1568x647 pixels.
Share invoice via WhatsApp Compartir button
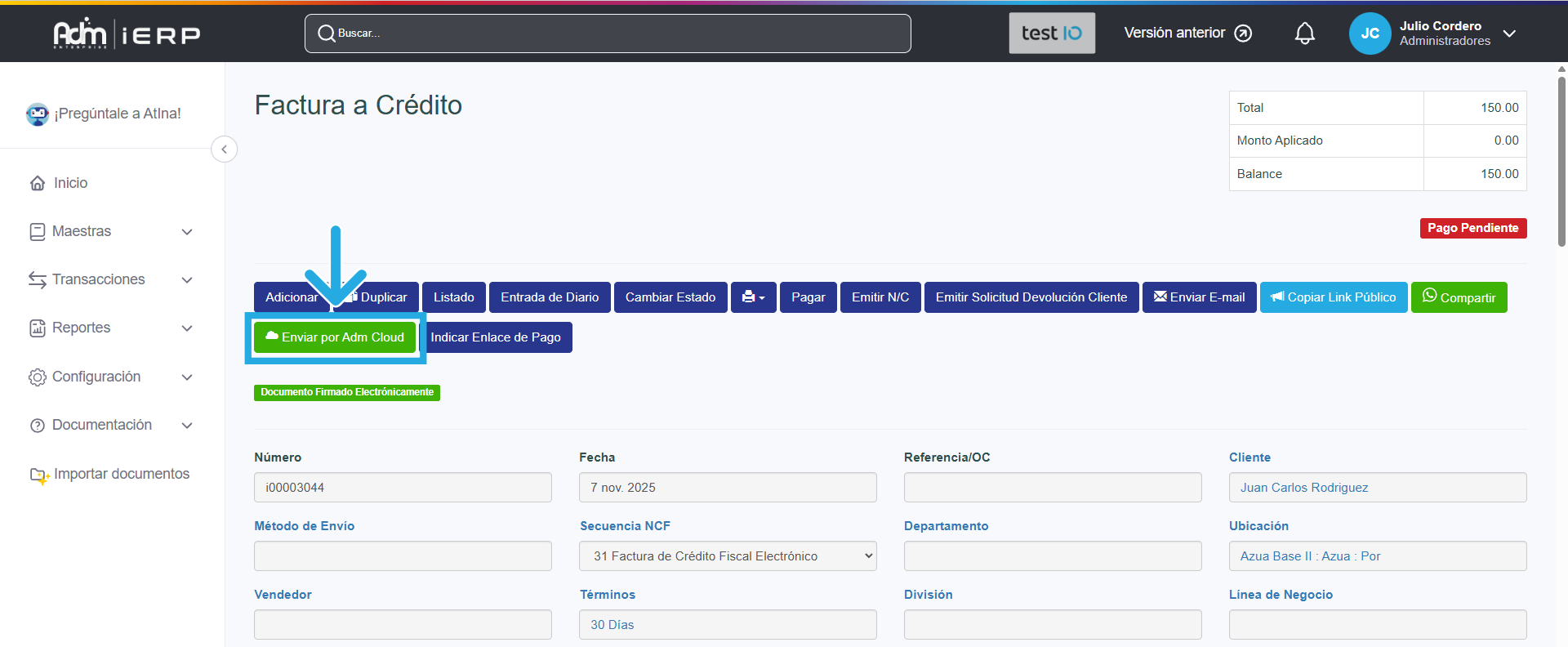(x=1459, y=297)
